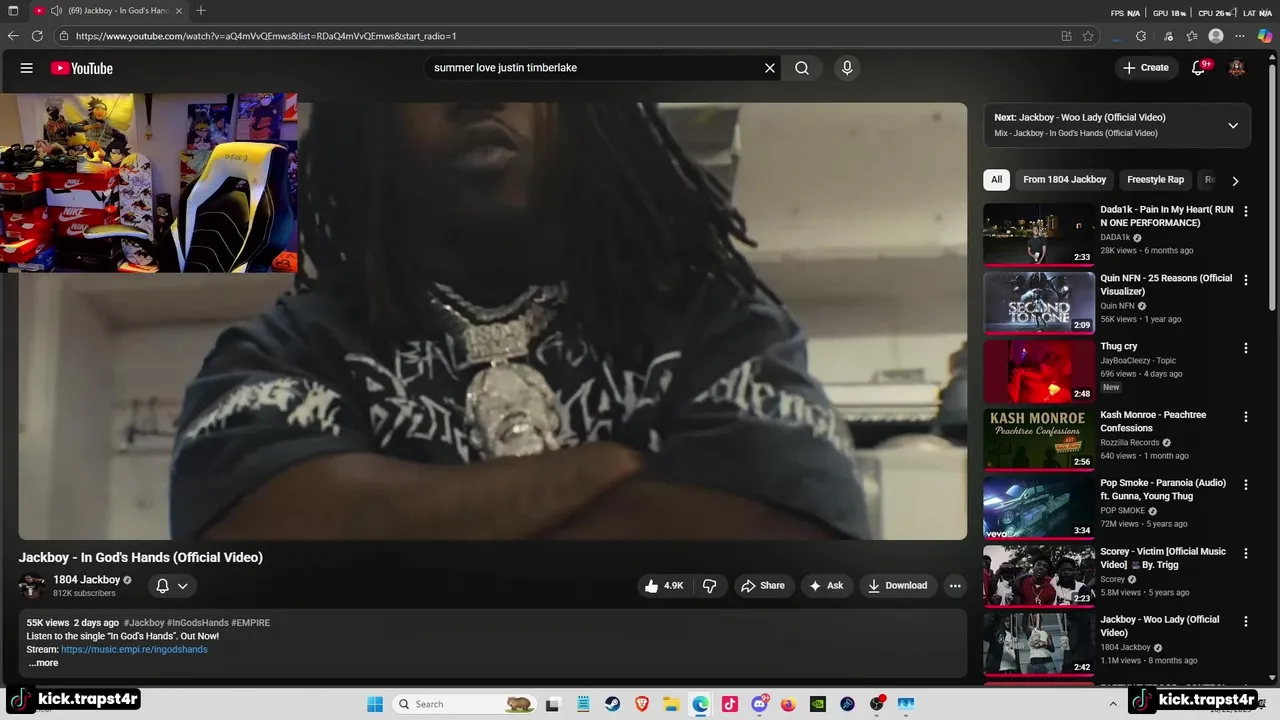Select the 'Freestyle Rap' chip

1155,180
